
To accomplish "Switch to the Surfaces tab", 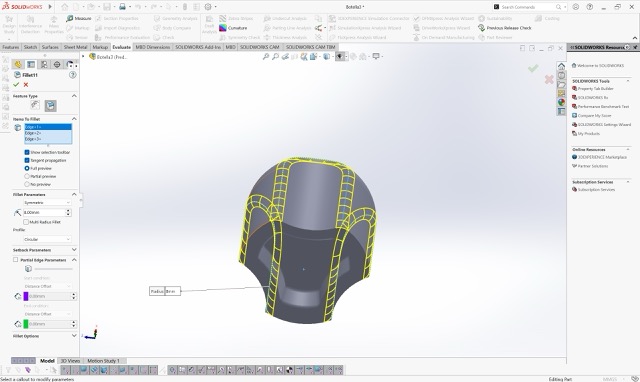I will click(50, 47).
